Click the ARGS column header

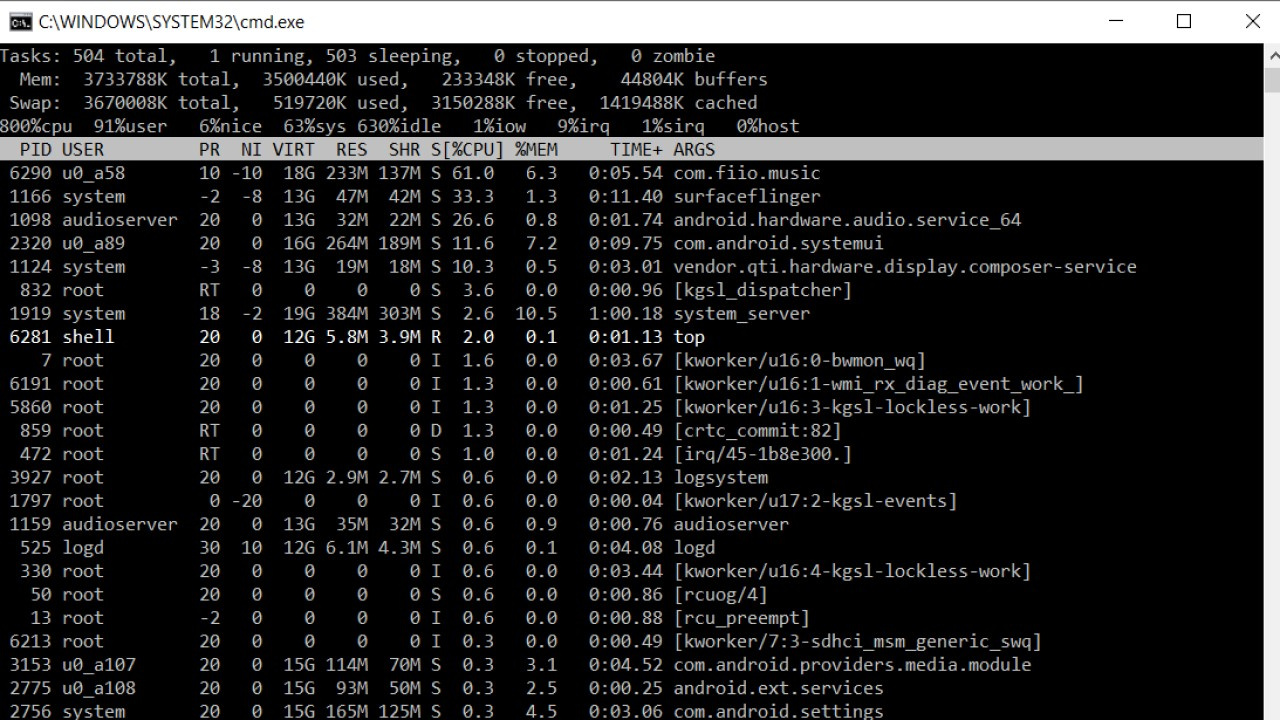[694, 150]
